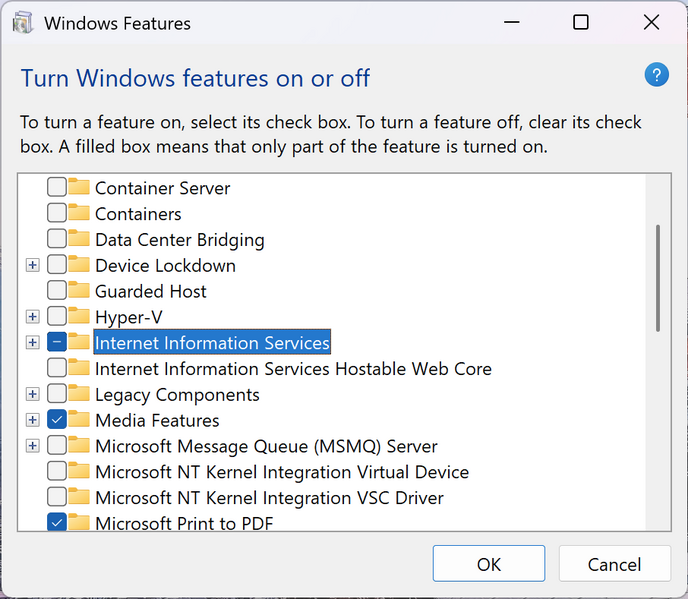The image size is (688, 599).
Task: Click the Media Features folder icon
Action: tap(79, 420)
